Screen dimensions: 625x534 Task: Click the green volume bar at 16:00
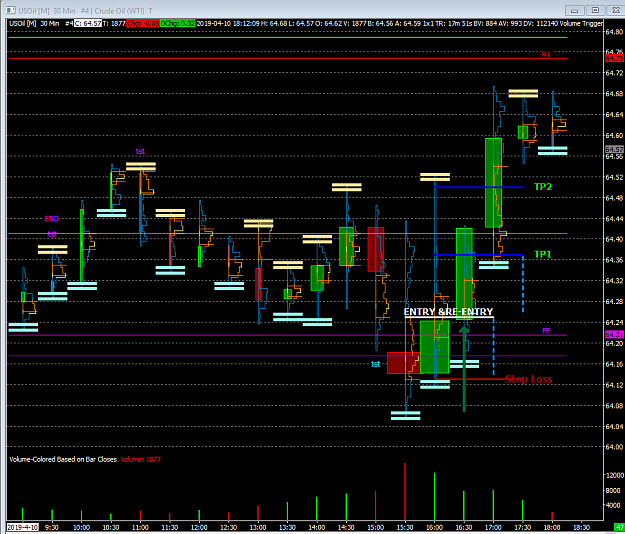pos(434,496)
